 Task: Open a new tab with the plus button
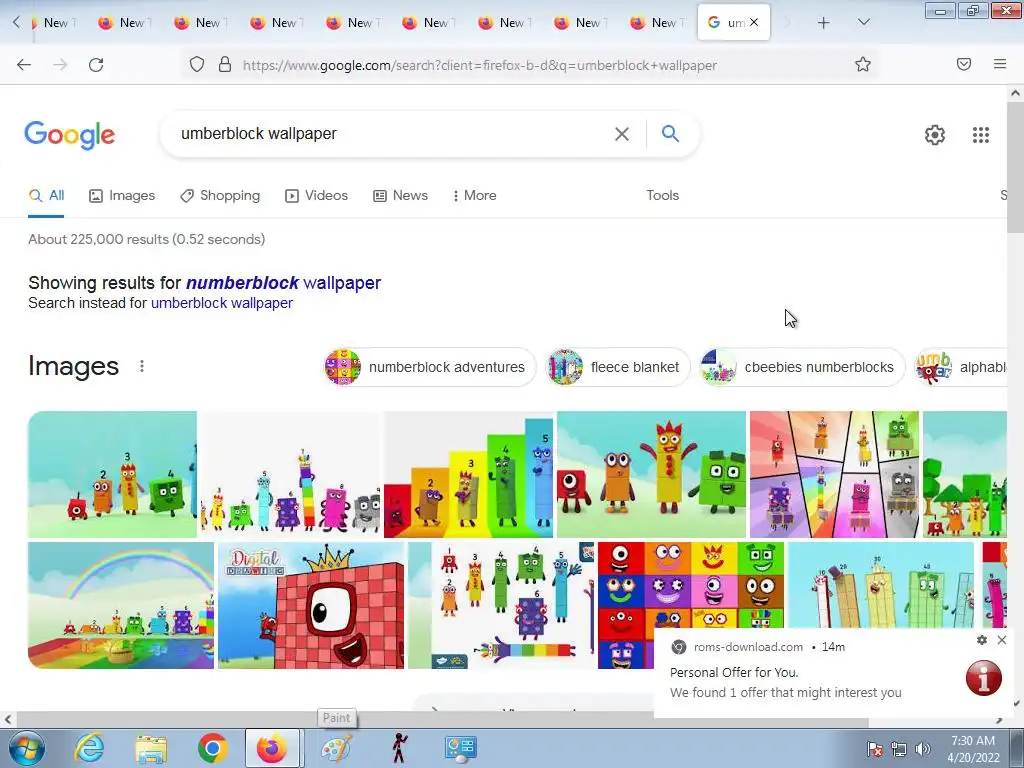(824, 23)
